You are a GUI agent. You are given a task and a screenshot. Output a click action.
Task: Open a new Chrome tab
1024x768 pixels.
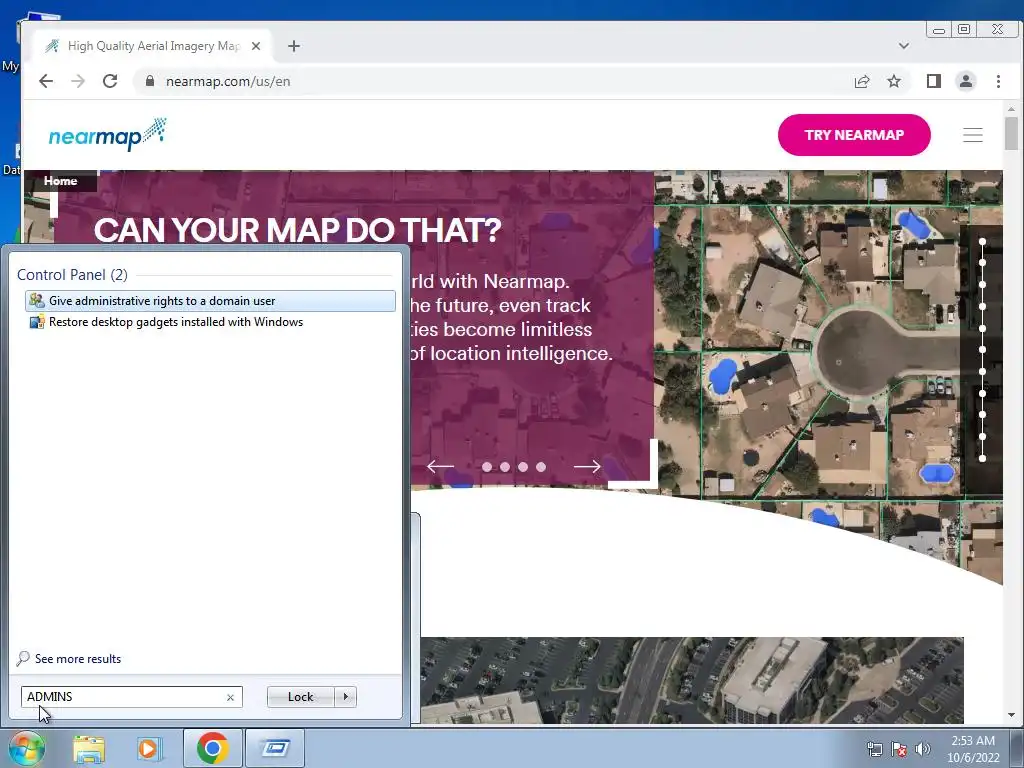[294, 46]
